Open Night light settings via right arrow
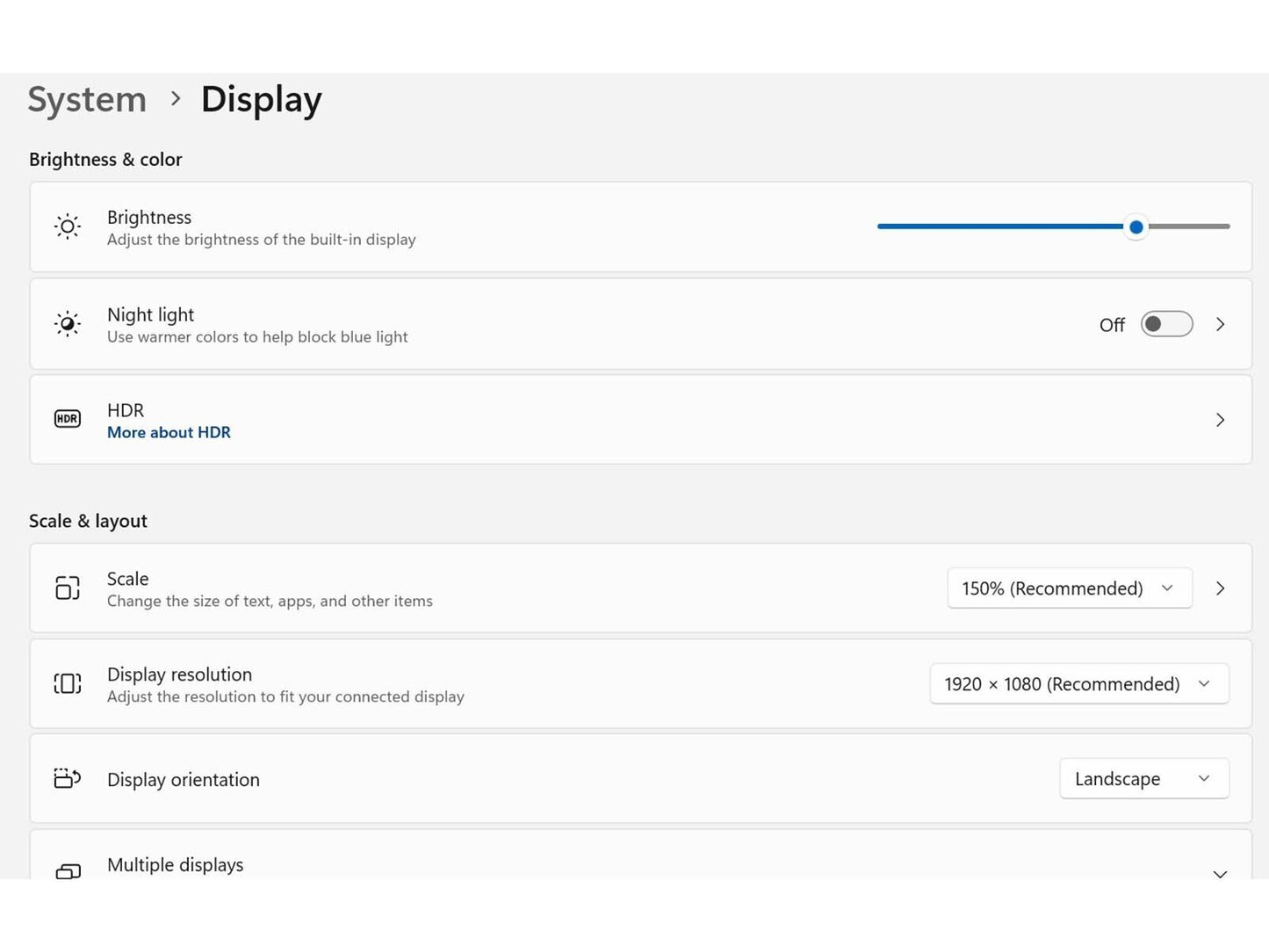Image resolution: width=1269 pixels, height=952 pixels. pos(1220,324)
